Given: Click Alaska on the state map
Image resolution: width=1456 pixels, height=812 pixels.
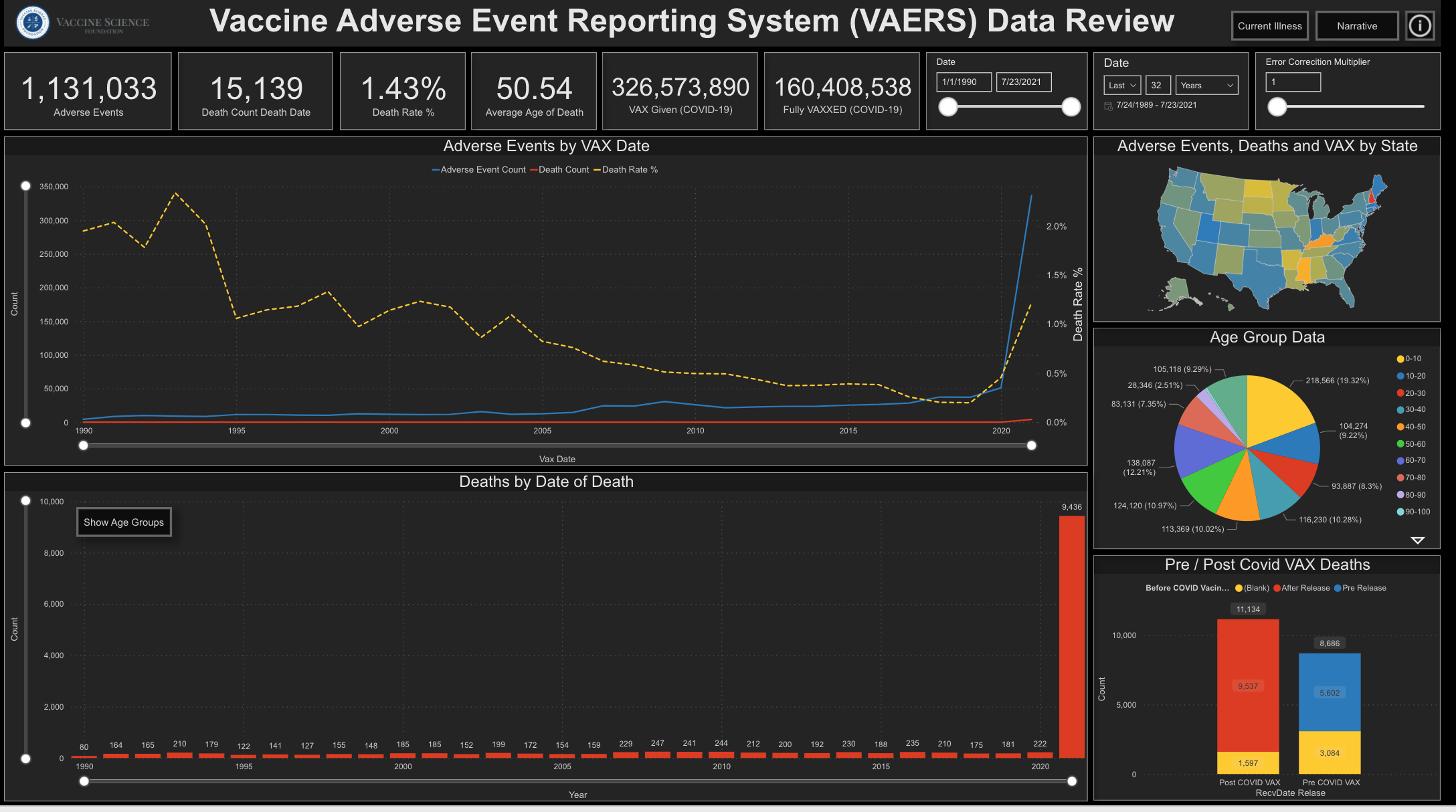Looking at the screenshot, I should tap(1178, 292).
